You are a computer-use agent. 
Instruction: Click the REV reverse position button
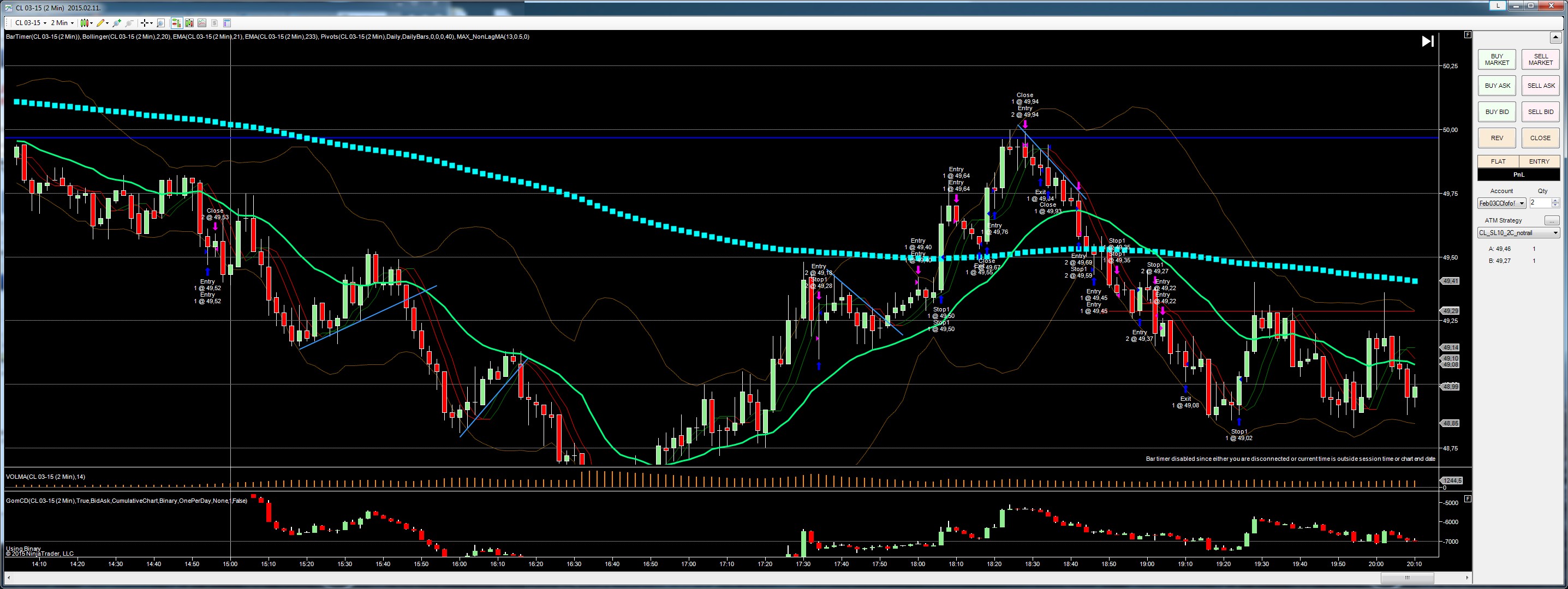(x=1497, y=138)
